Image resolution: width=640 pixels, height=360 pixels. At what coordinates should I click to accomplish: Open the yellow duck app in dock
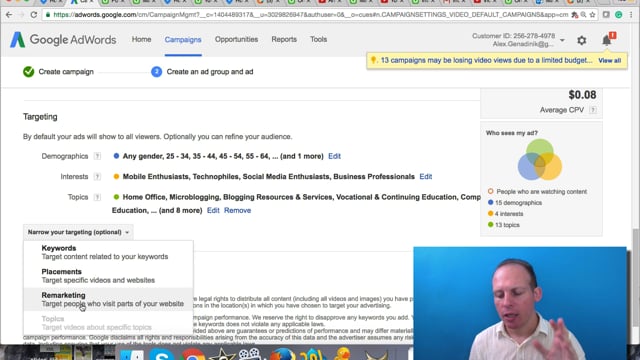(342, 353)
